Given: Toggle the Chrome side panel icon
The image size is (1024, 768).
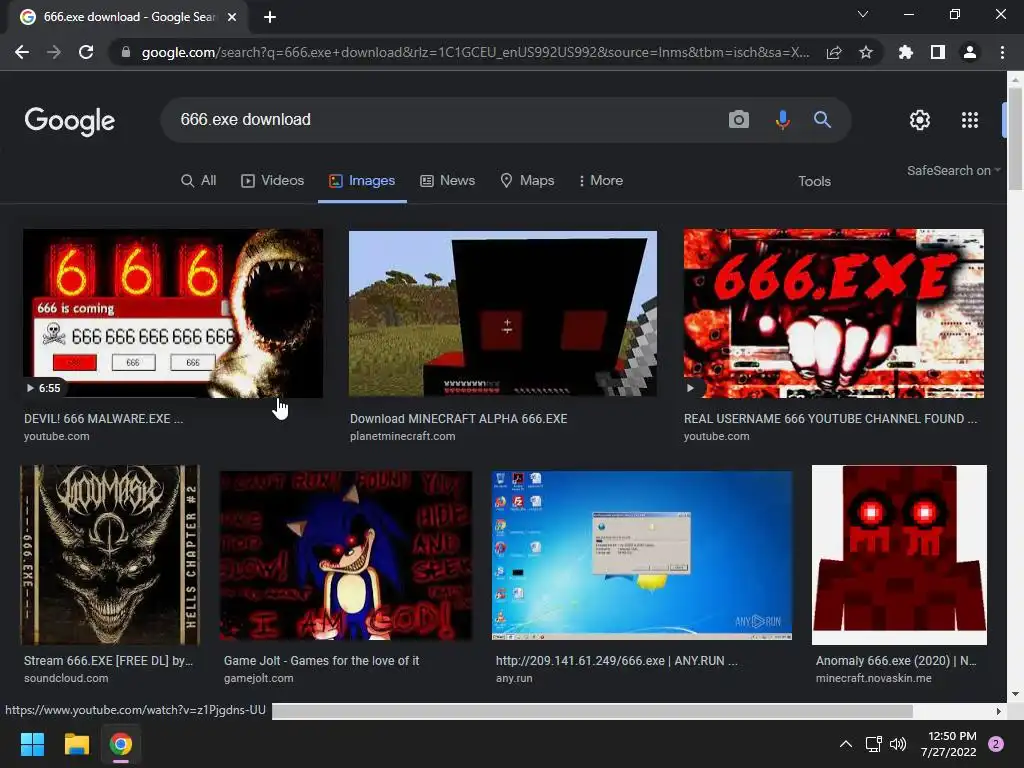Looking at the screenshot, I should coord(938,52).
